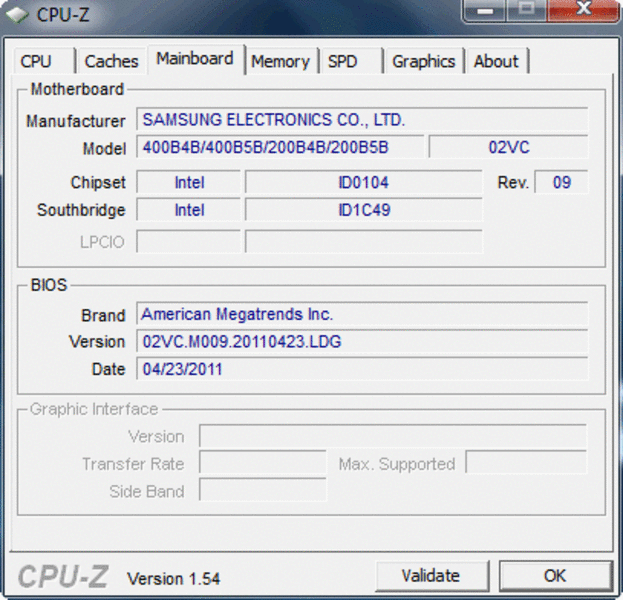Select the southbridge ID1C49 value

coord(364,210)
